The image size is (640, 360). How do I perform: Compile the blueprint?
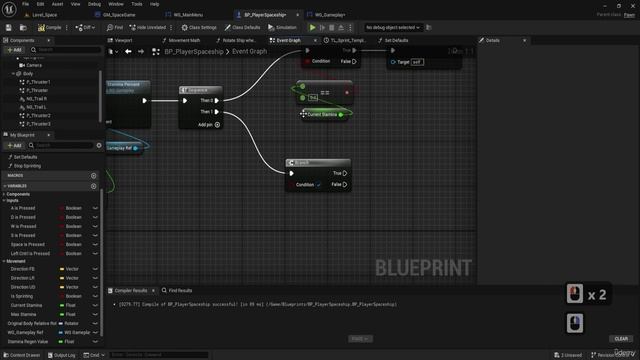click(x=49, y=28)
